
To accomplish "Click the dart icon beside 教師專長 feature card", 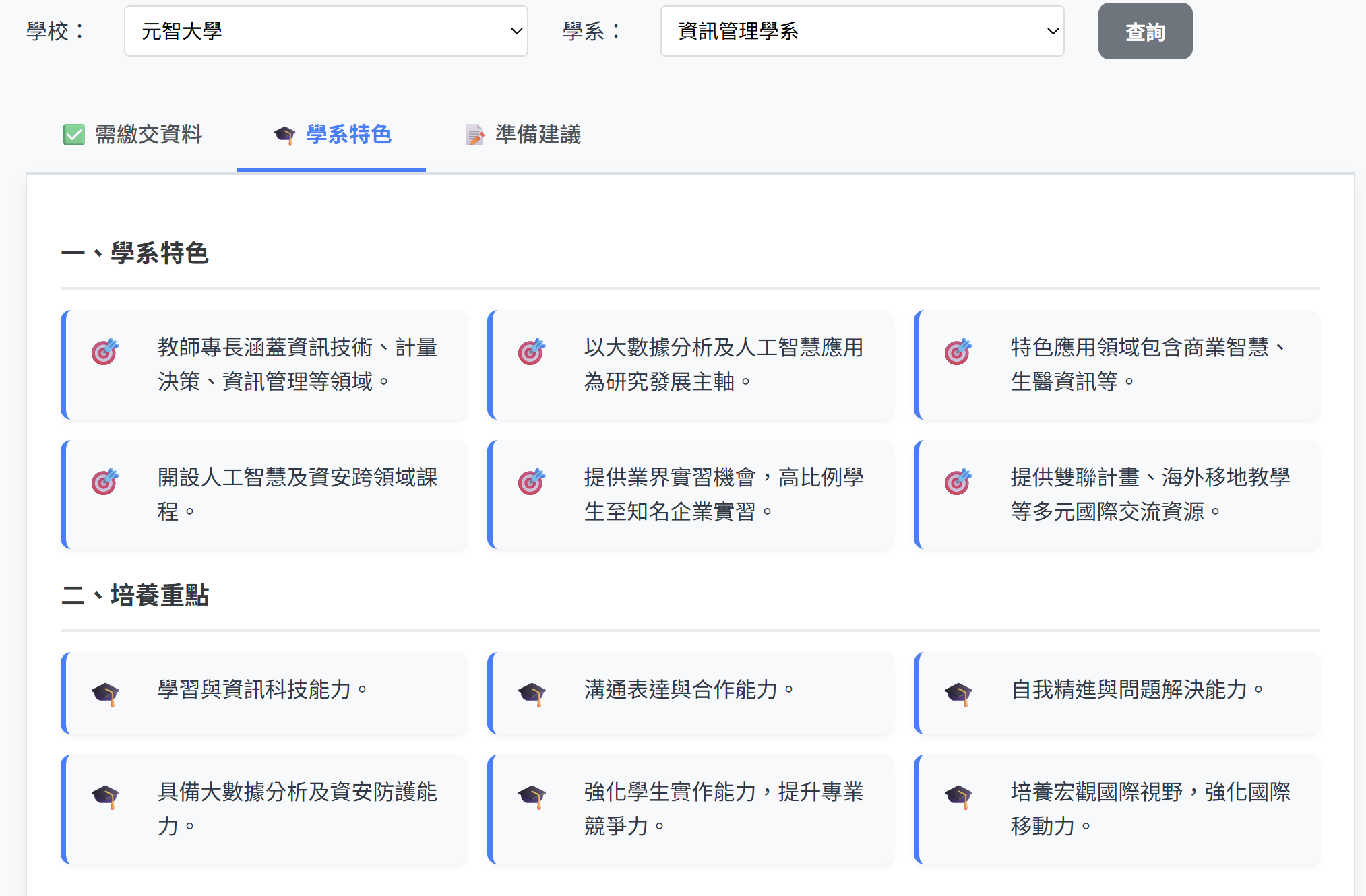I will pyautogui.click(x=104, y=351).
